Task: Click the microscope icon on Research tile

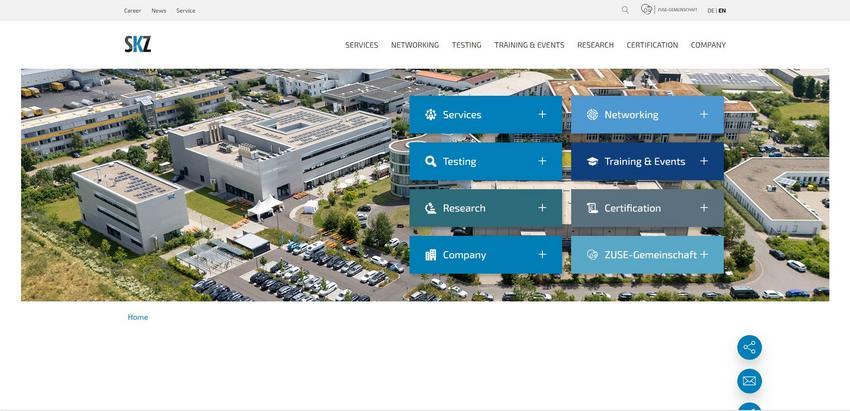Action: tap(430, 208)
